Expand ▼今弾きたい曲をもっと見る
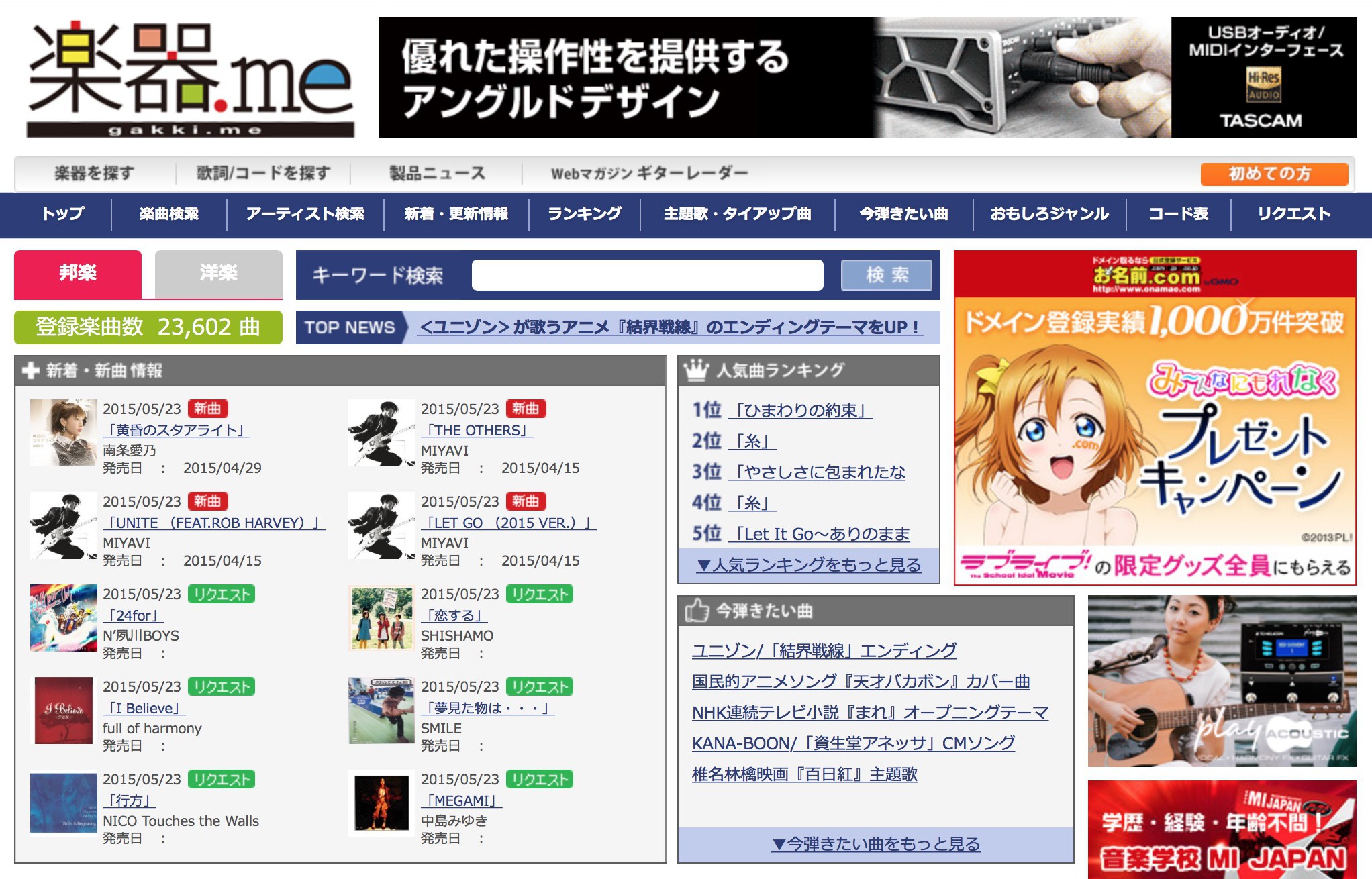 tap(876, 844)
